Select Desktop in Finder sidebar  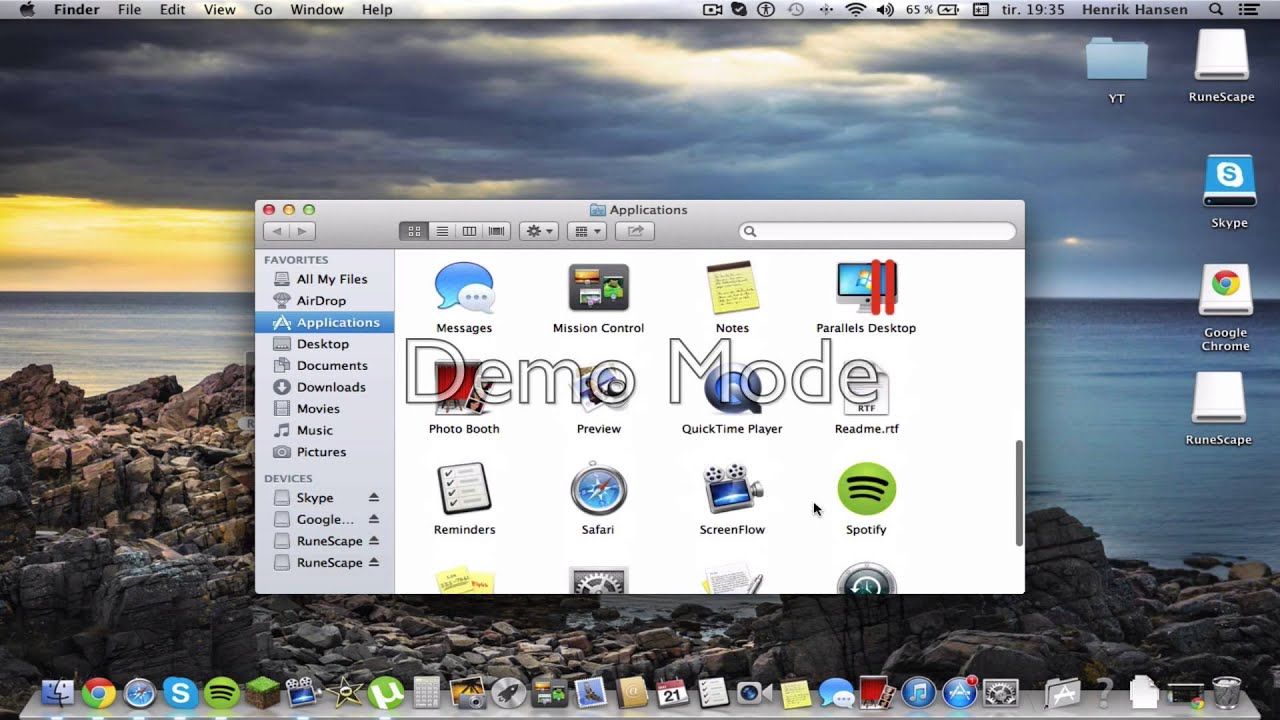coord(324,344)
